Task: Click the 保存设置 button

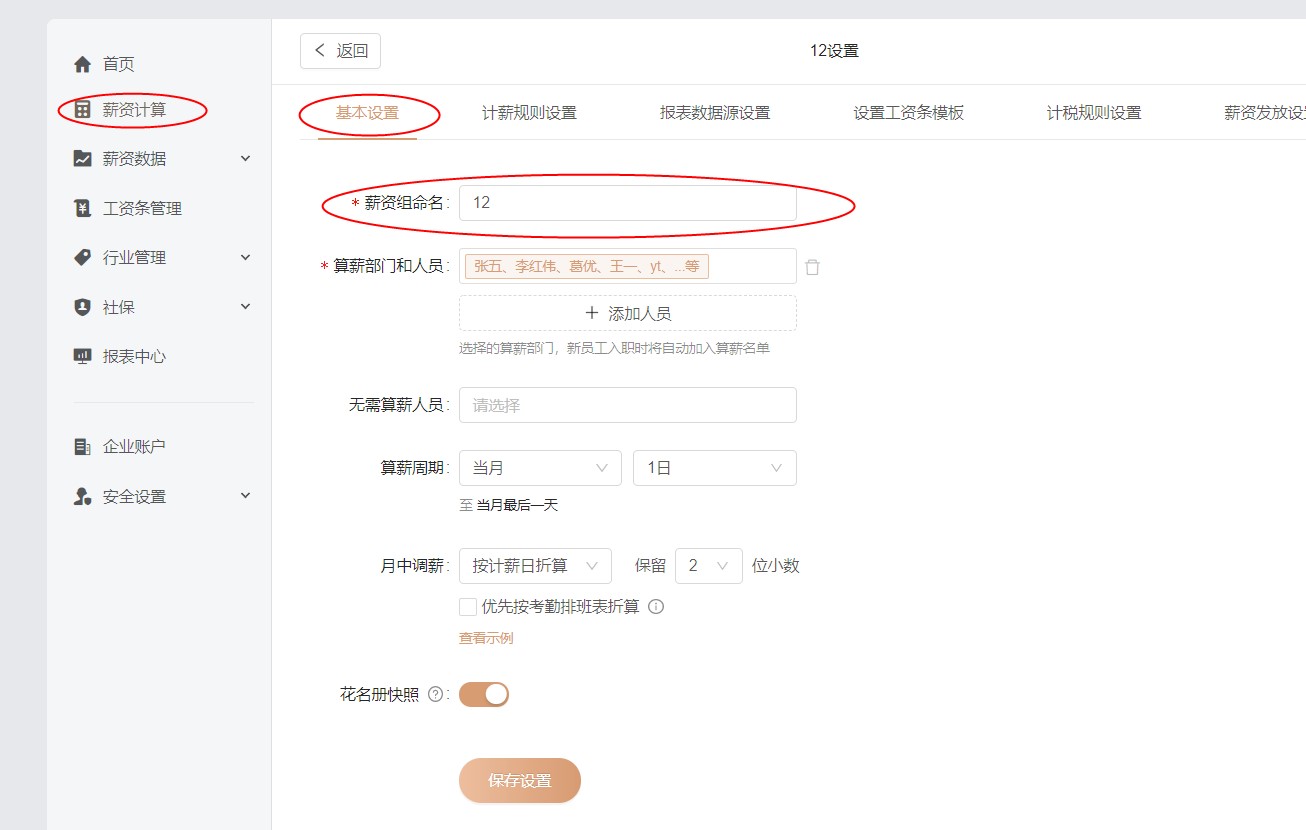Action: [519, 781]
